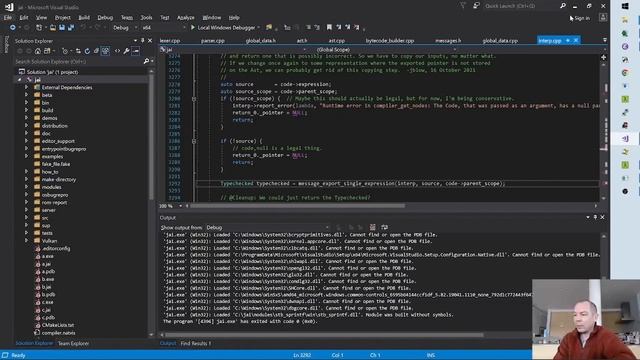
Task: Expand the modules folder
Action: [x=27, y=187]
